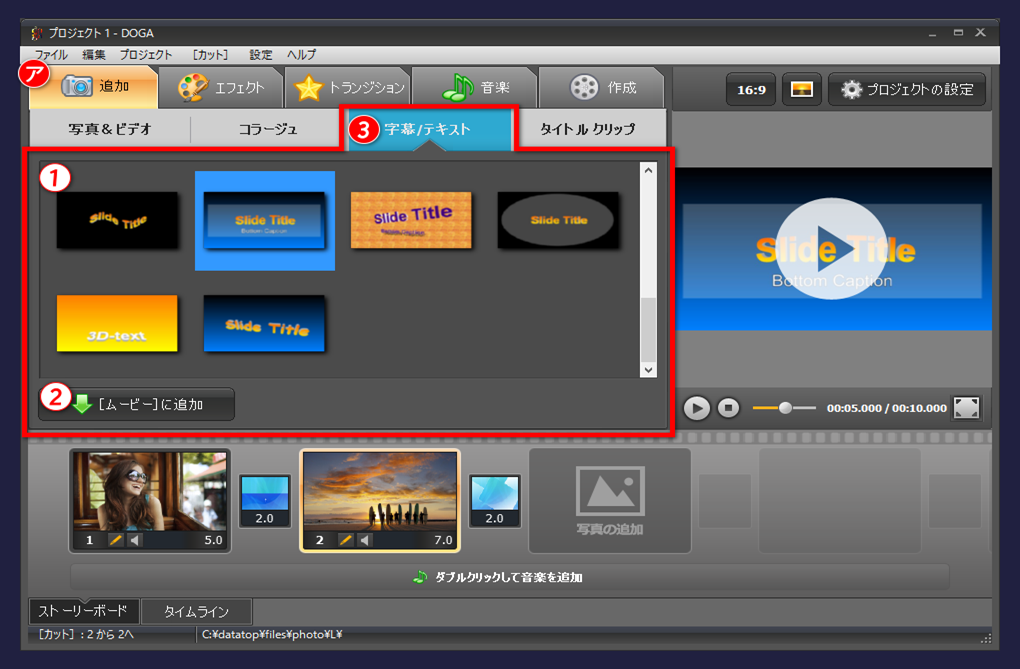Click the scrollbar down arrow in the caption list

pos(648,369)
